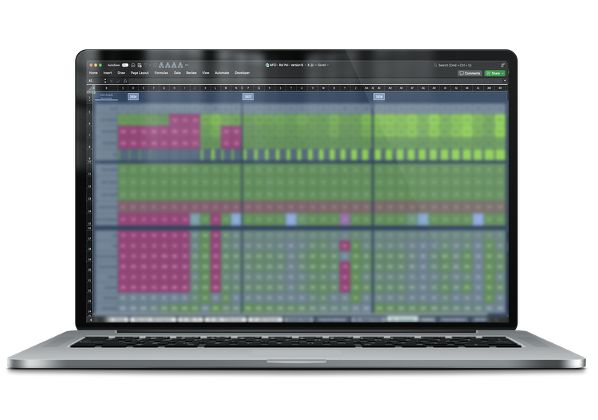598x420 pixels.
Task: Open the Developer ribbon tab
Action: pyautogui.click(x=242, y=73)
